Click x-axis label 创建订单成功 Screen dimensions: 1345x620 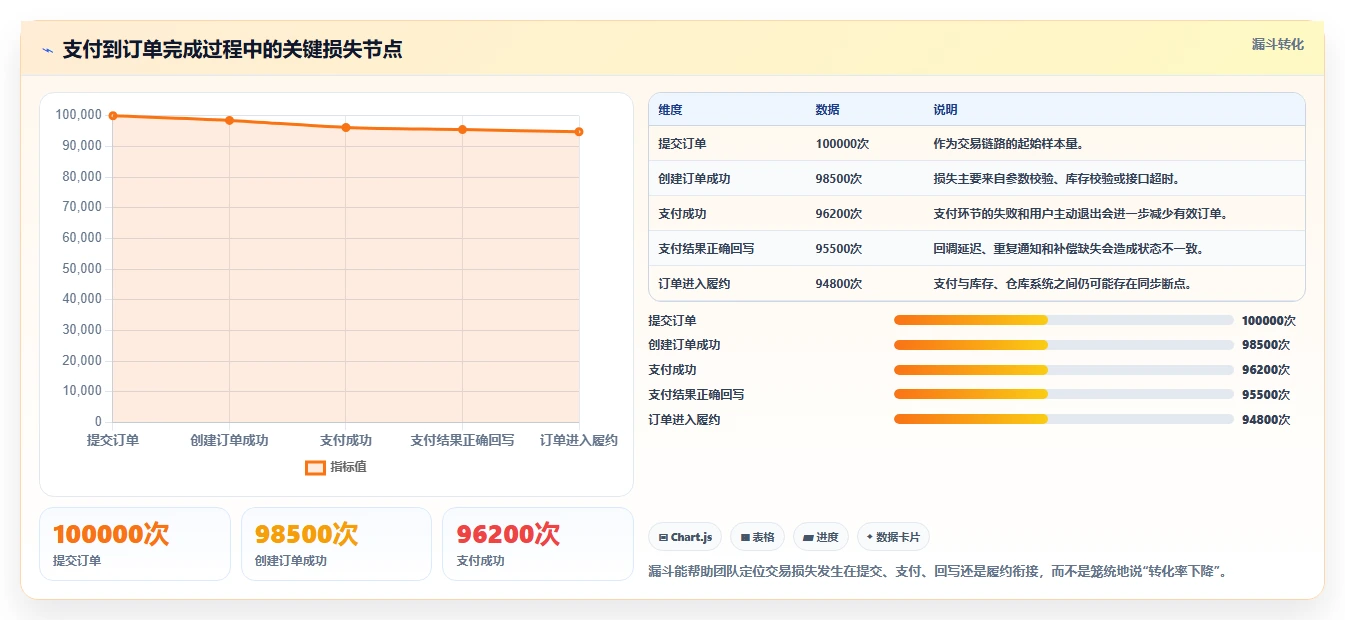pos(229,440)
